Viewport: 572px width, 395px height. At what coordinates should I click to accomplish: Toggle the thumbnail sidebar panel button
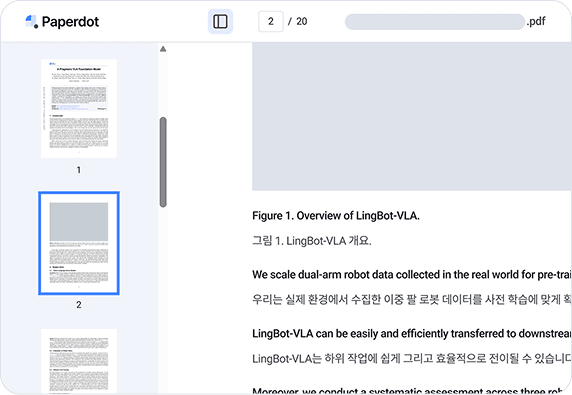tap(220, 22)
